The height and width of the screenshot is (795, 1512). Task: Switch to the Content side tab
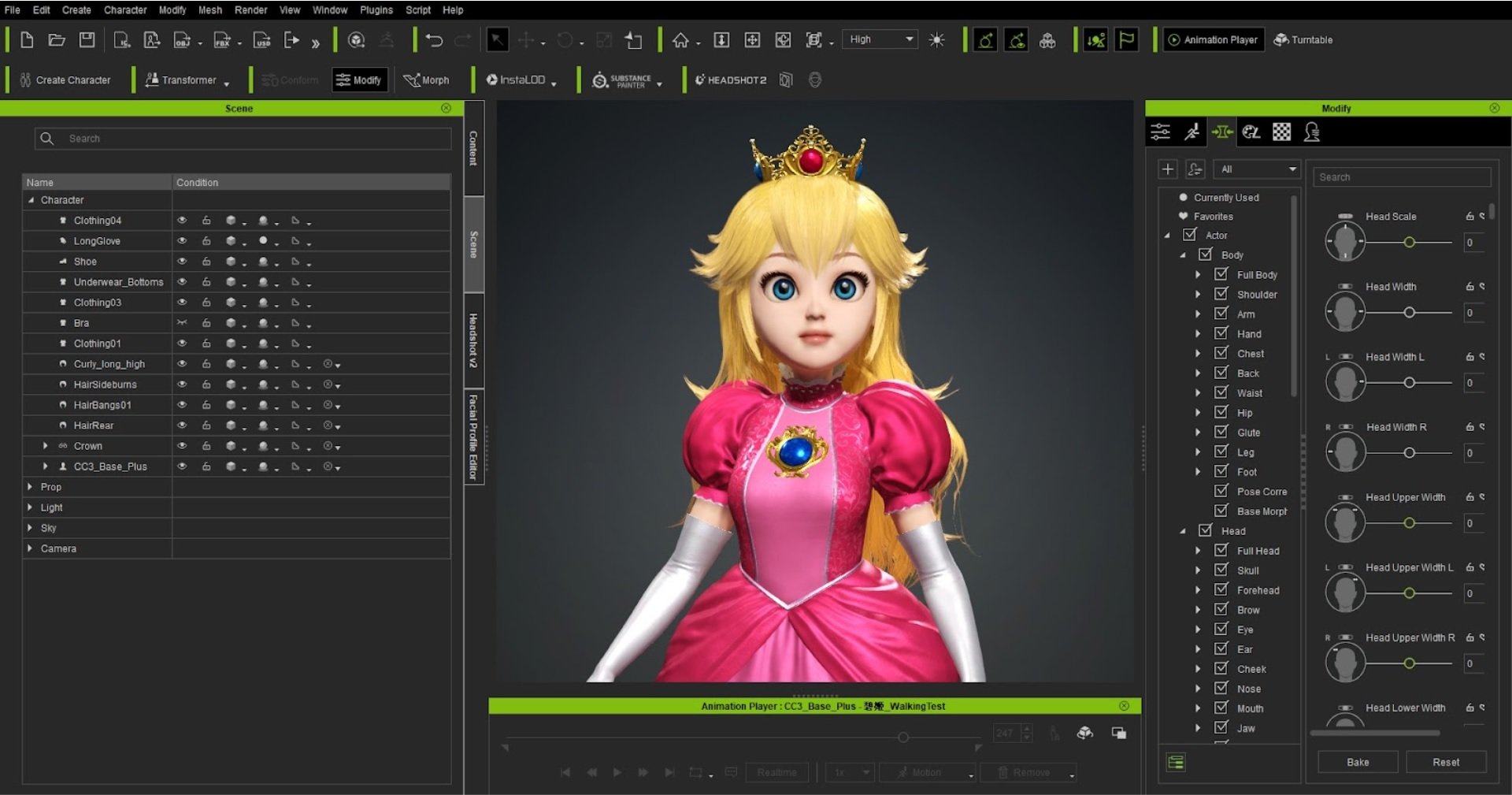[x=473, y=148]
